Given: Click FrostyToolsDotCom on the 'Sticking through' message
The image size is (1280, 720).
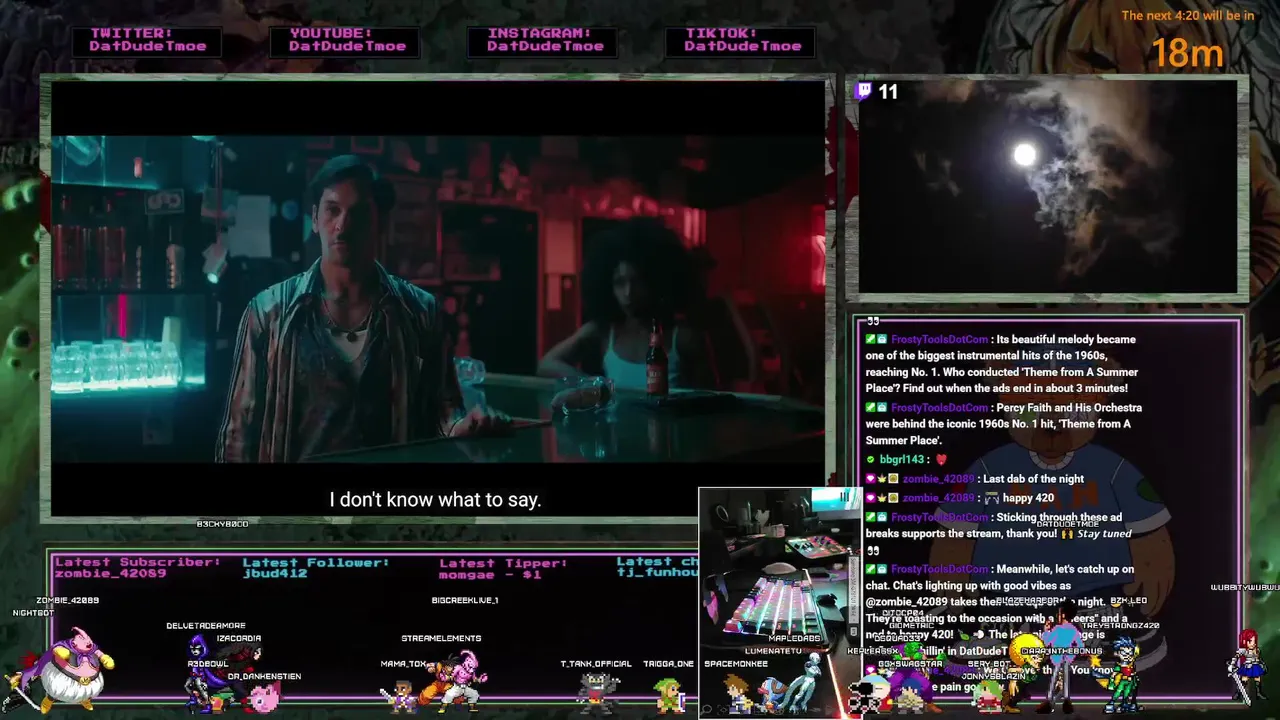Looking at the screenshot, I should [x=939, y=517].
